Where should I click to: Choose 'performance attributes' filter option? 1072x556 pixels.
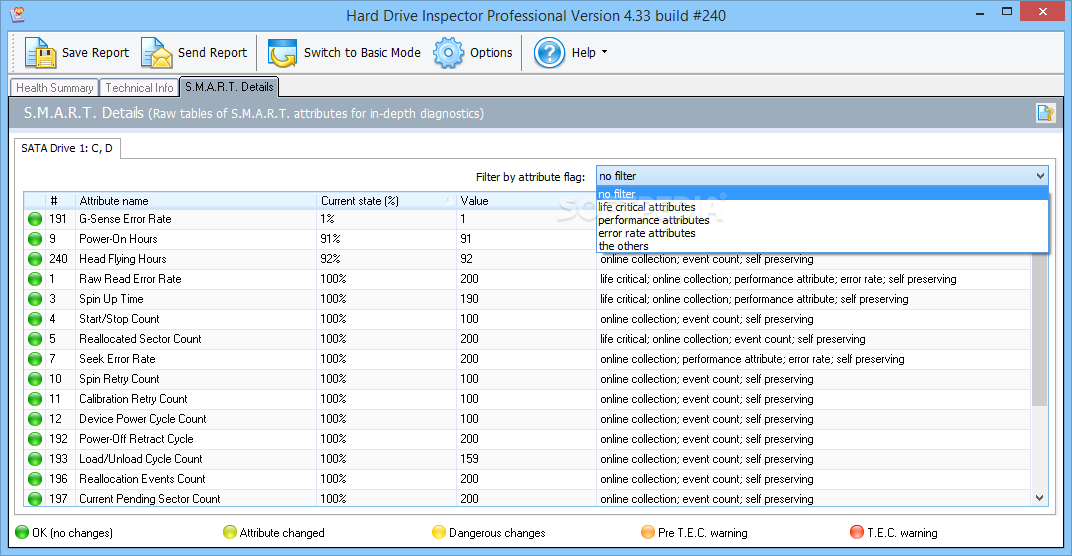(x=822, y=220)
